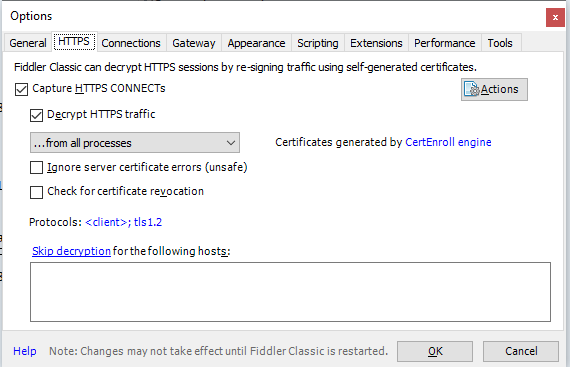Switch to the General tab
The image size is (570, 367).
click(28, 43)
